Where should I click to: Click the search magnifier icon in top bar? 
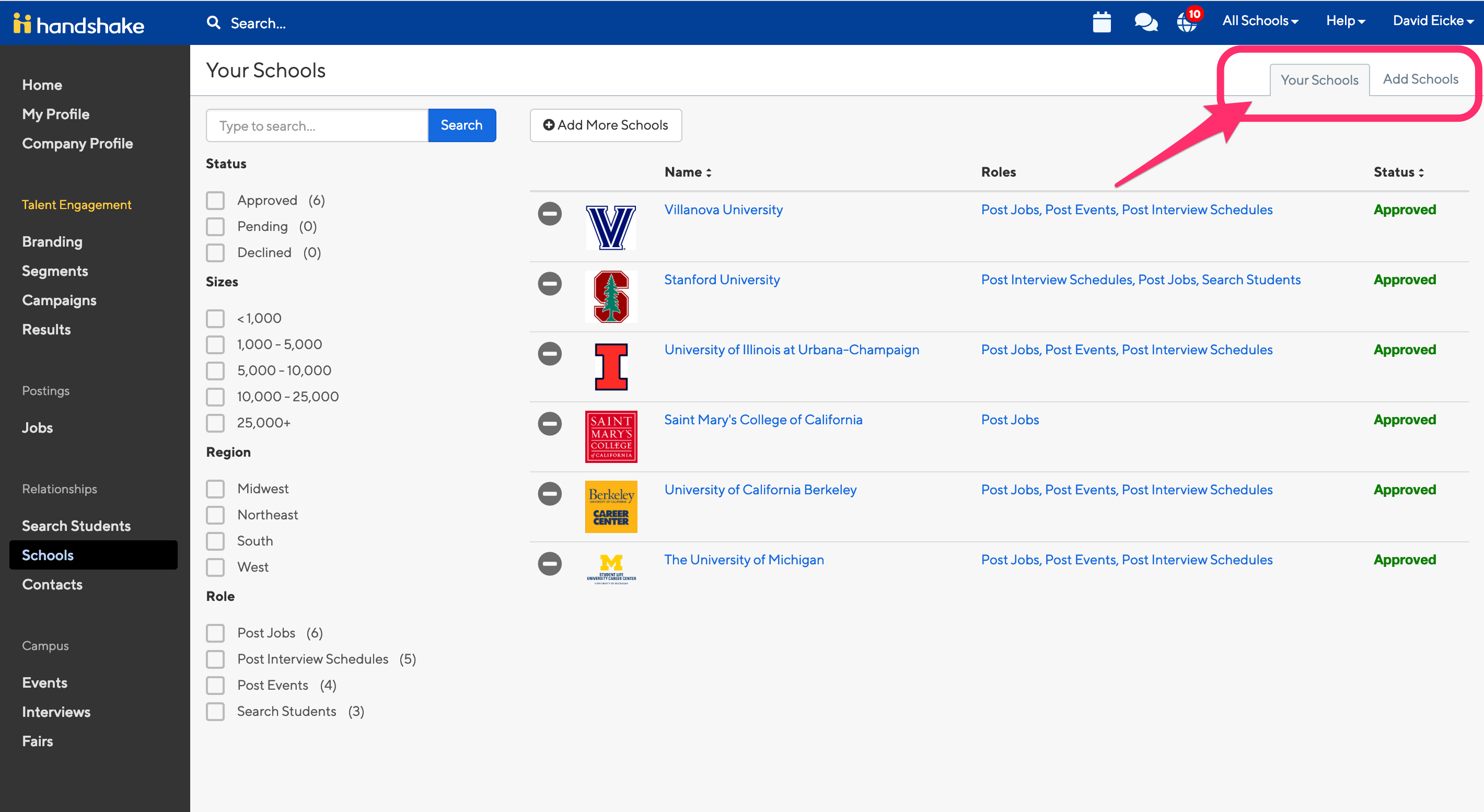tap(214, 22)
